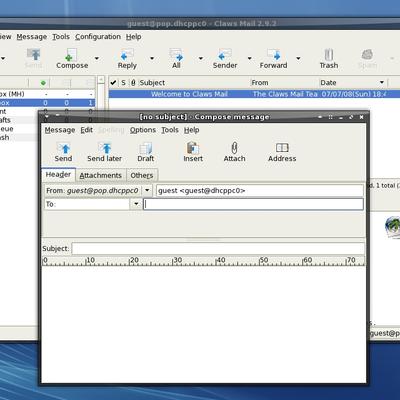Switch to the Header tab
This screenshot has height=400, width=400.
[58, 175]
